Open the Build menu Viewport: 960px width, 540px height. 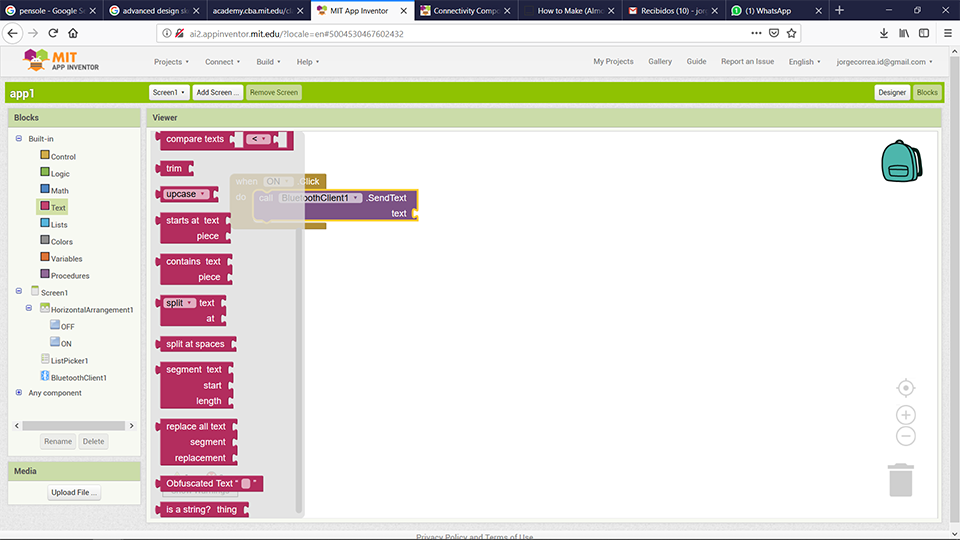268,62
